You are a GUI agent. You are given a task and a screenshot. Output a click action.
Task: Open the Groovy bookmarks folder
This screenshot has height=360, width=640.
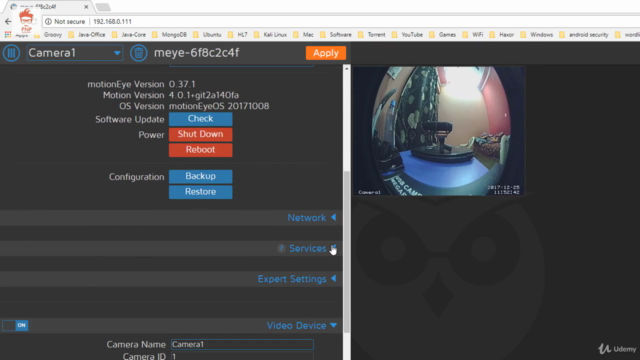48,35
